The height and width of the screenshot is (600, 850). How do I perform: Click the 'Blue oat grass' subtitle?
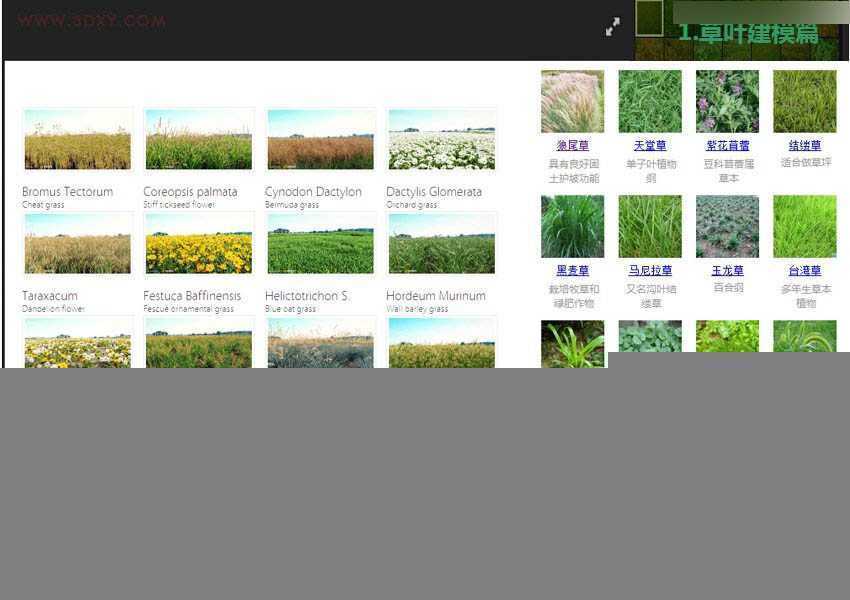[290, 309]
